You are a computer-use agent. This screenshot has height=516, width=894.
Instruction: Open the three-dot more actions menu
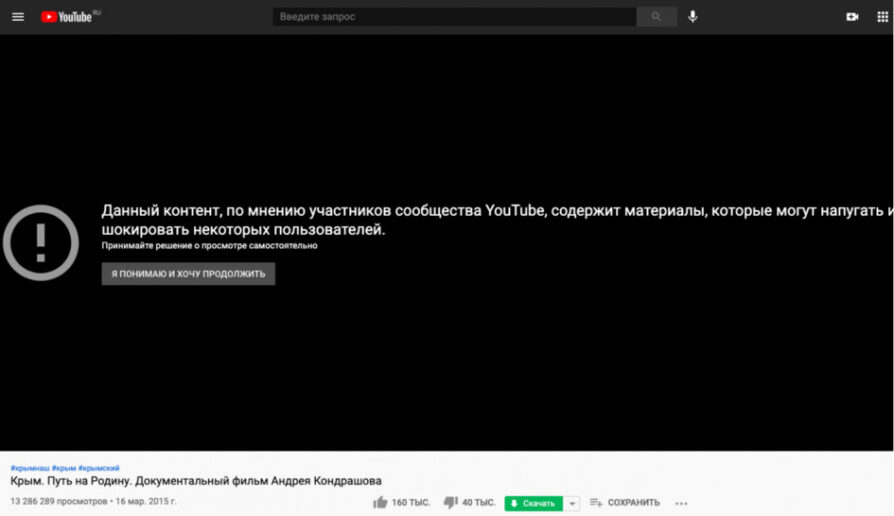point(681,503)
